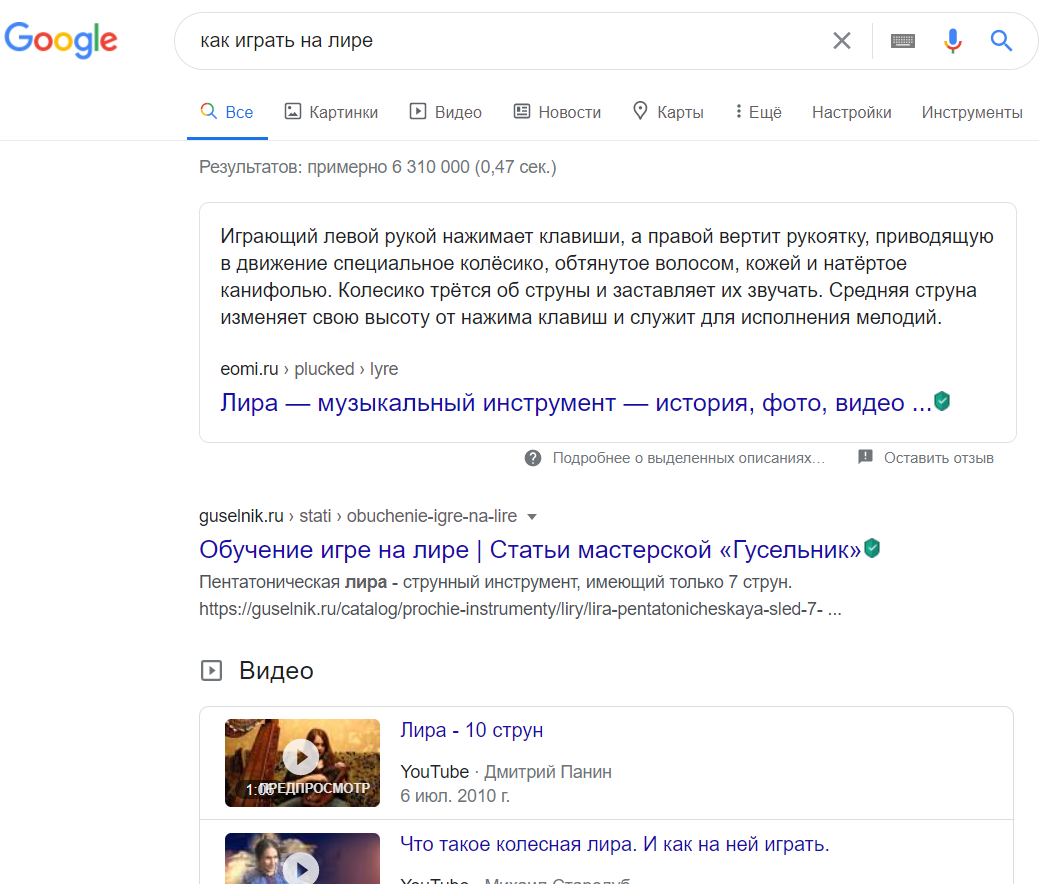Open Настройки options
The width and height of the screenshot is (1039, 884).
851,112
